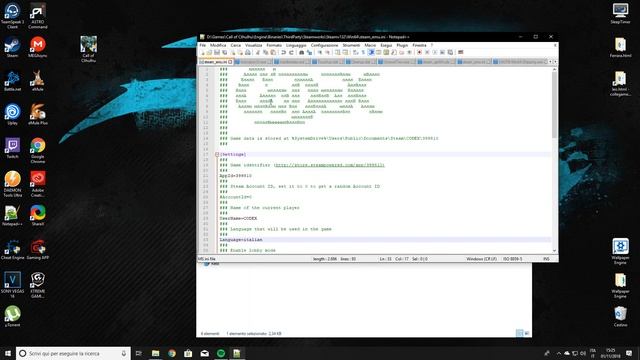Open the MEGAsync desktop icon
The height and width of the screenshot is (360, 640).
coord(38,47)
